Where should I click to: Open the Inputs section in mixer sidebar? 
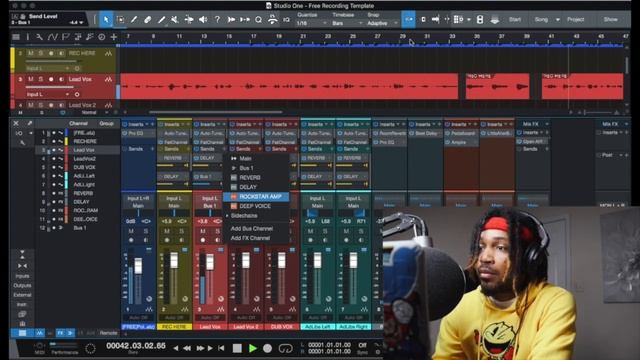[22, 276]
